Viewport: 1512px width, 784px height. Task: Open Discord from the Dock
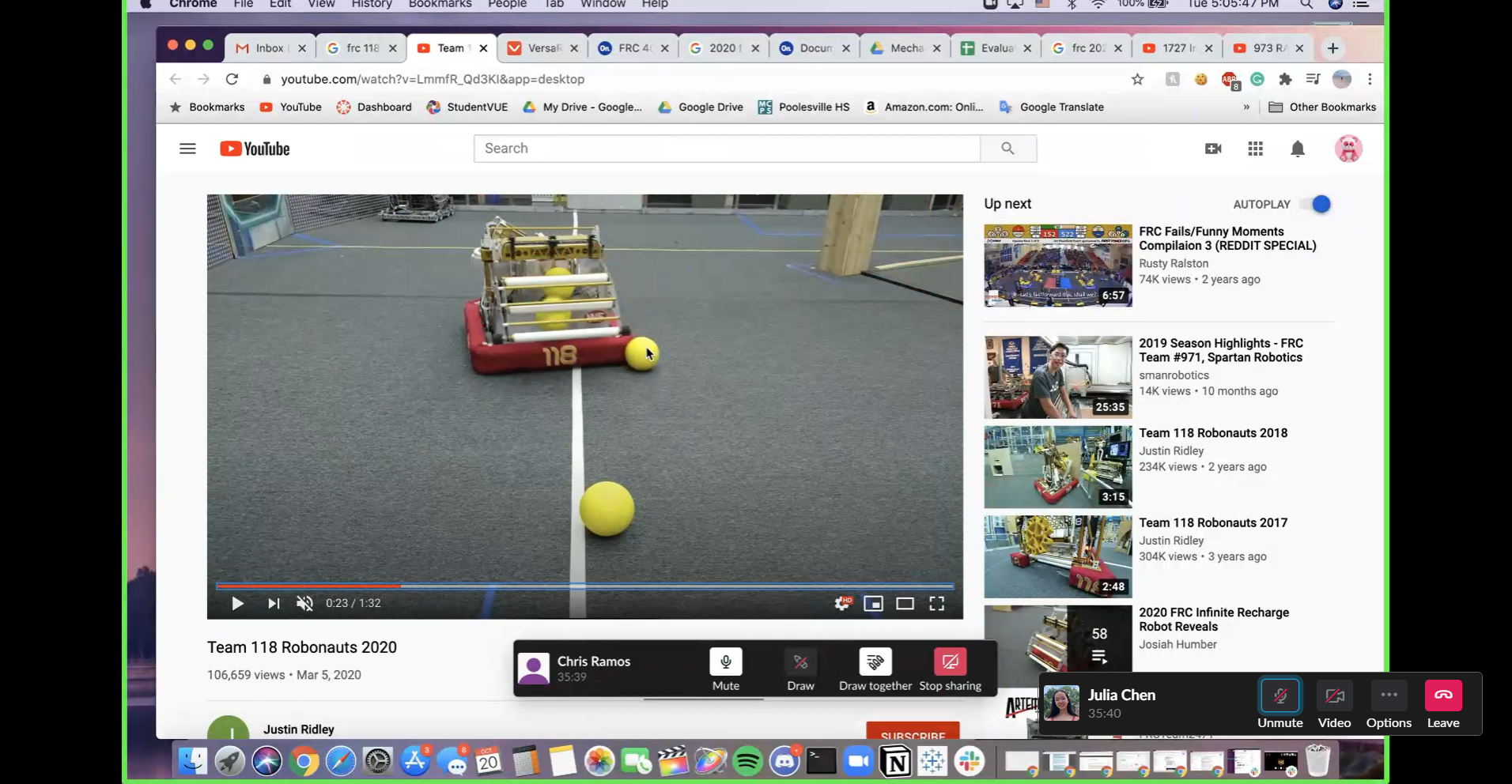tap(784, 762)
